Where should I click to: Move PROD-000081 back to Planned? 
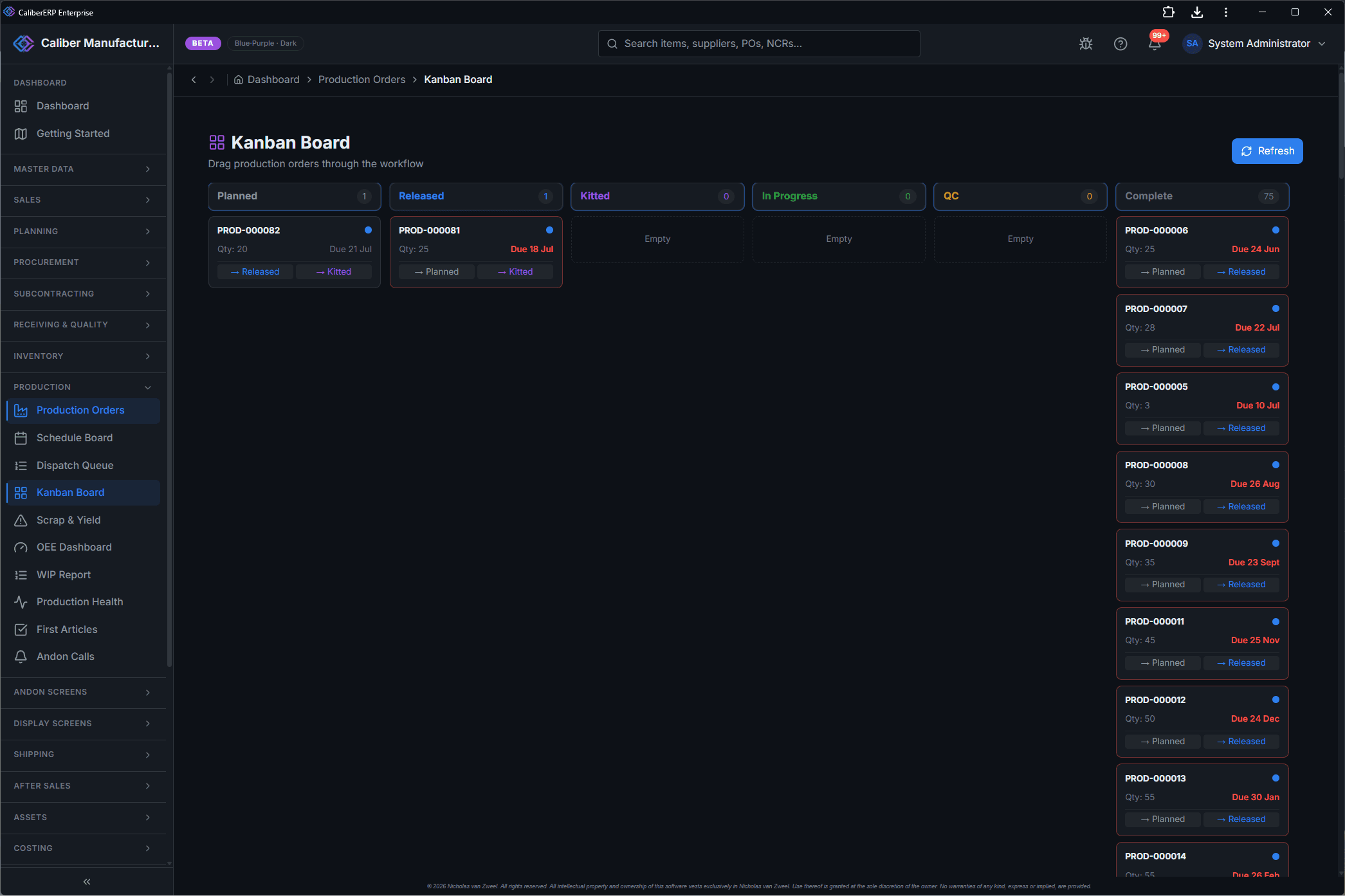(x=437, y=272)
